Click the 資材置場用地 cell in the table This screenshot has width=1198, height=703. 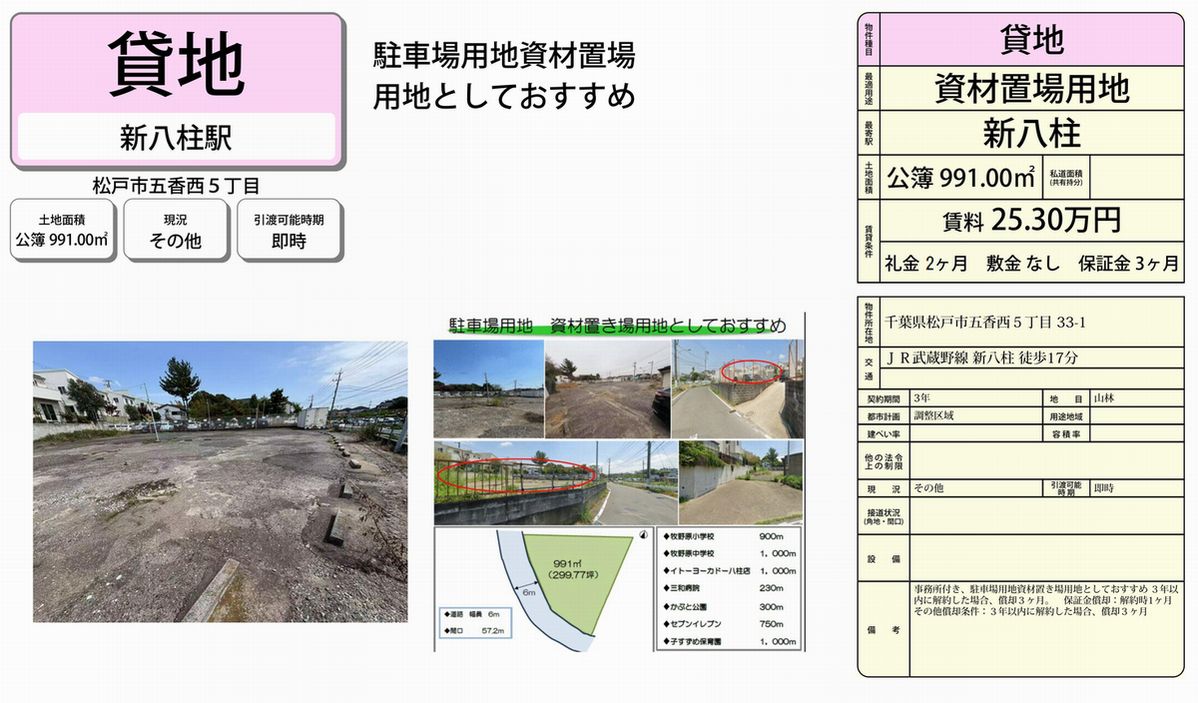tap(1030, 88)
